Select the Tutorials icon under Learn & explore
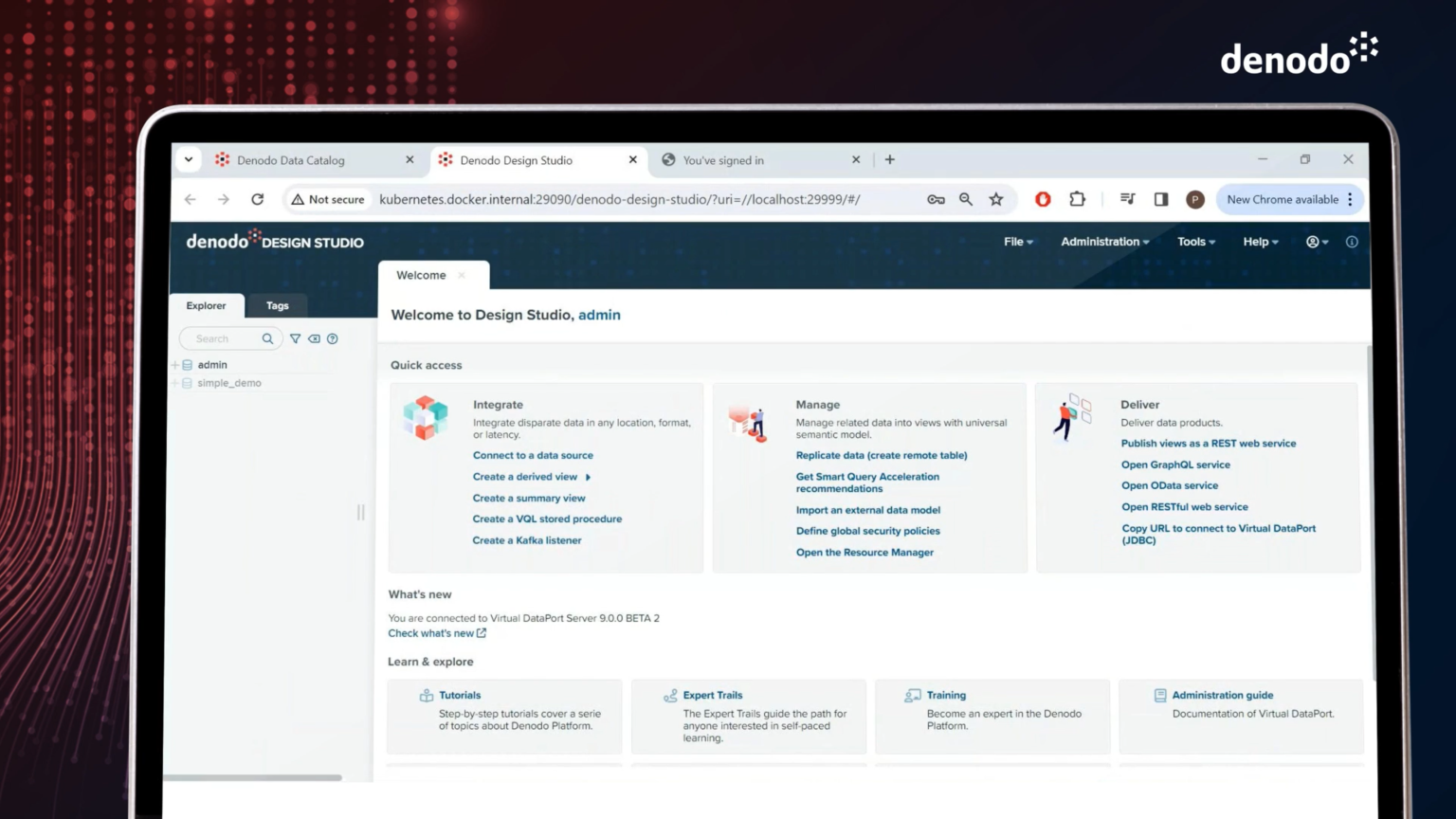This screenshot has height=819, width=1456. (426, 695)
